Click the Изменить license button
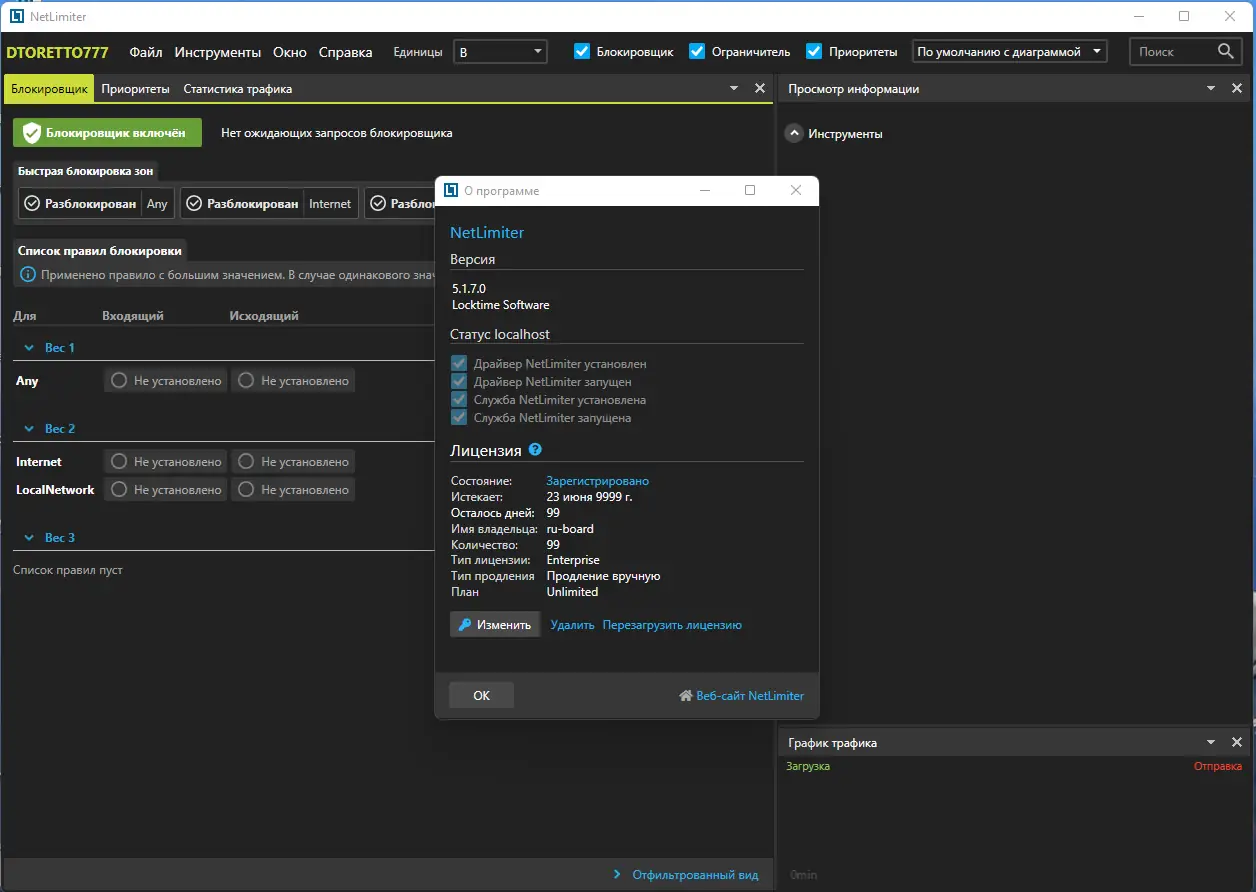 [495, 624]
